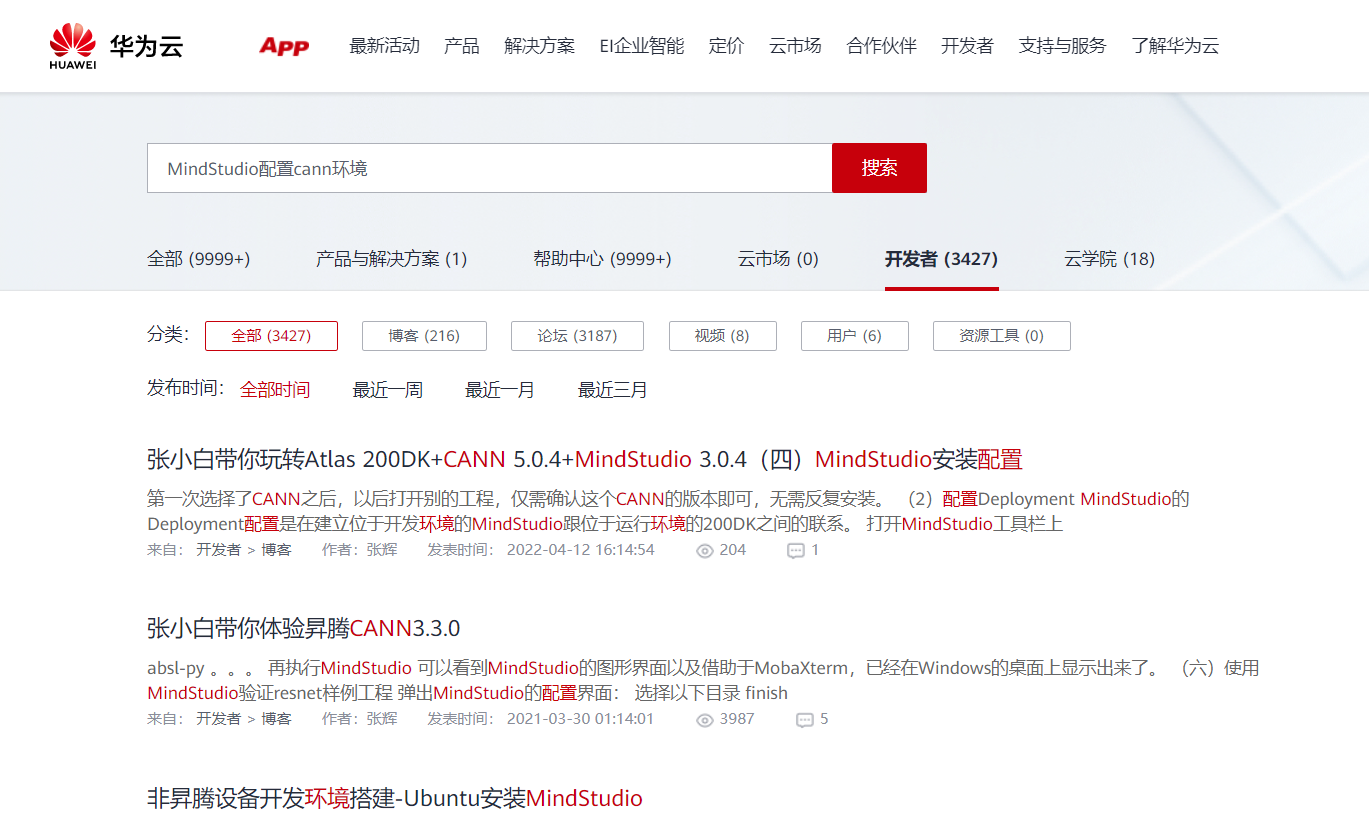Click the snippet starting absl-py
The height and width of the screenshot is (823, 1369).
point(703,680)
